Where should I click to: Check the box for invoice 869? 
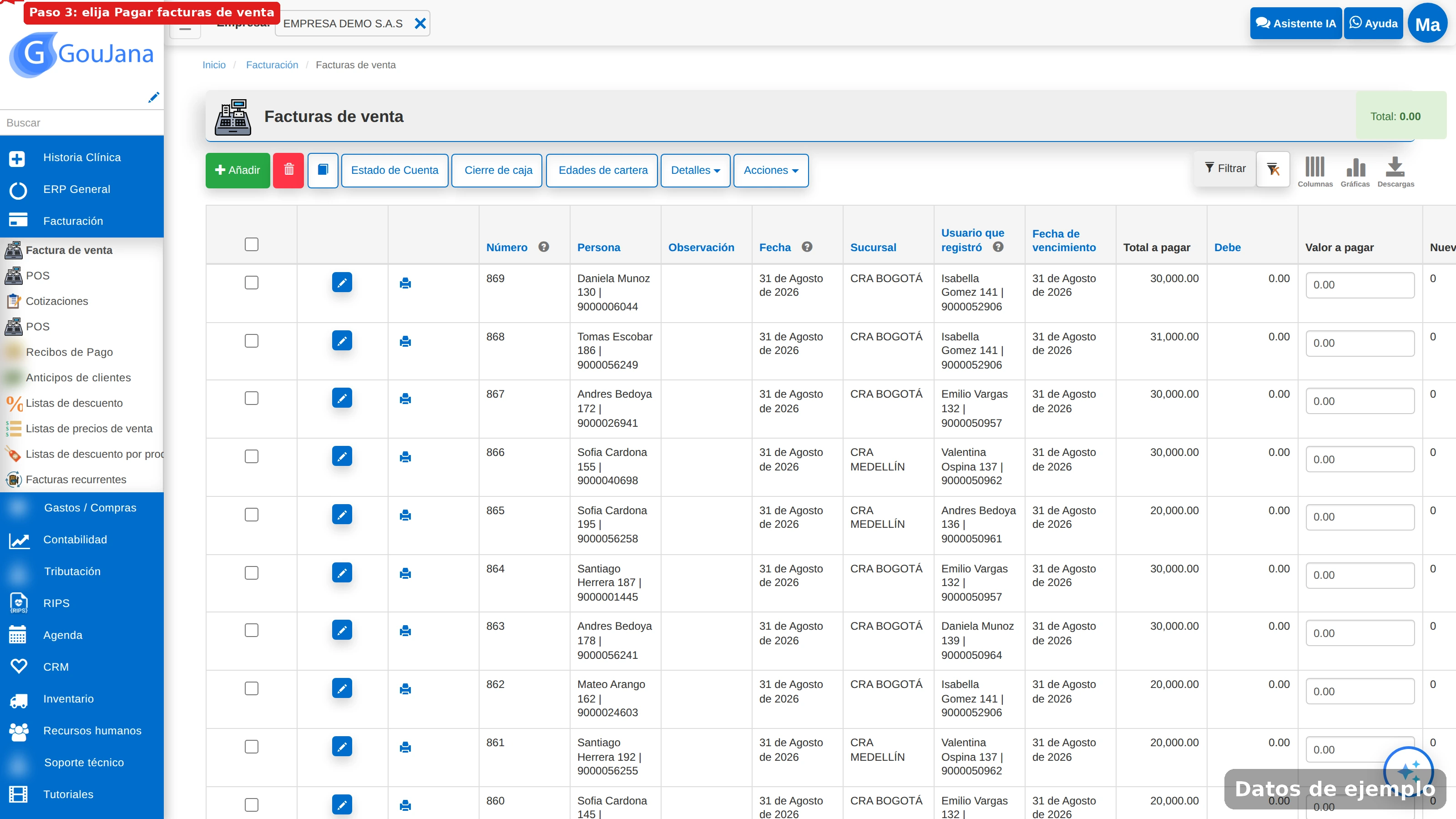252,283
